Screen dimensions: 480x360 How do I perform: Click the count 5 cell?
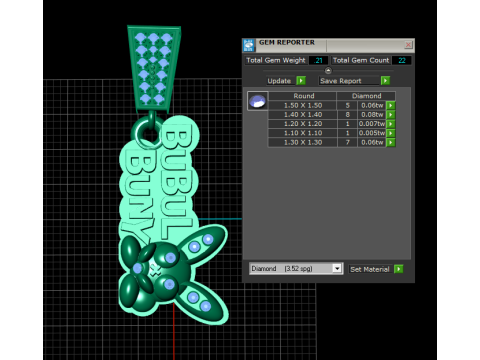tap(347, 105)
